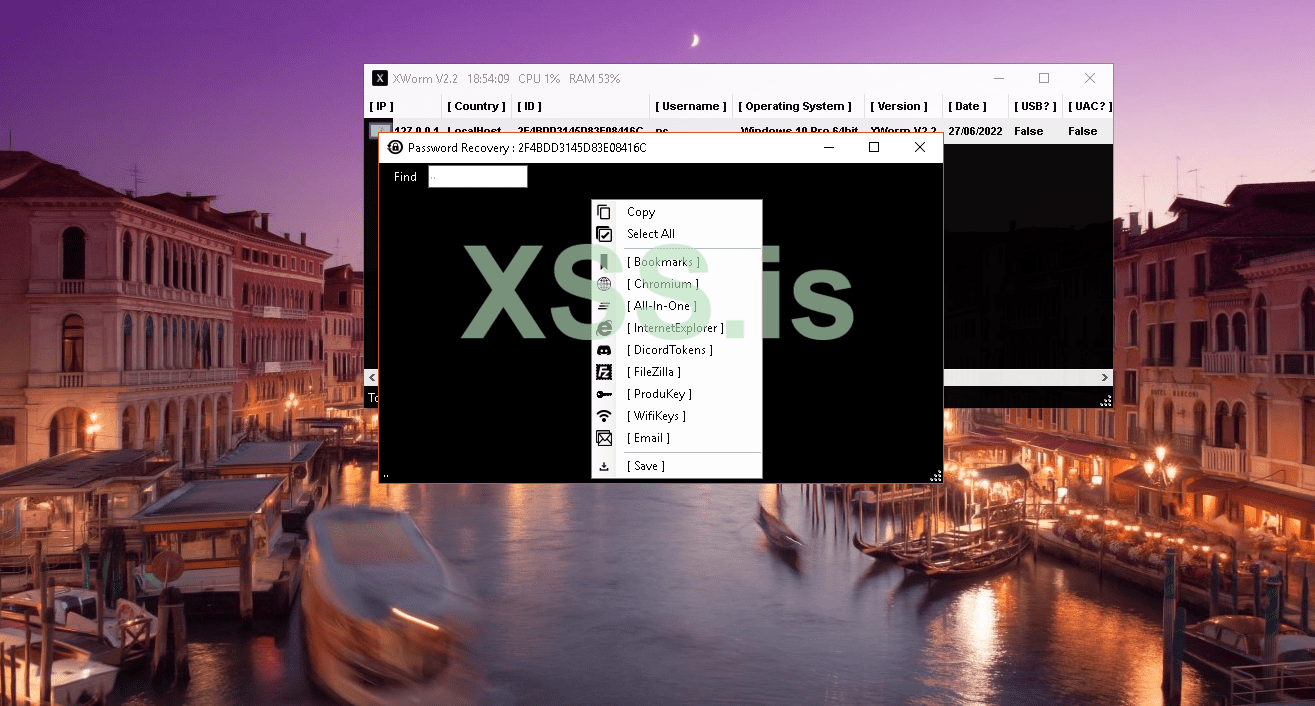Sort by the [ Country ] column header
This screenshot has height=706, width=1315.
(476, 106)
